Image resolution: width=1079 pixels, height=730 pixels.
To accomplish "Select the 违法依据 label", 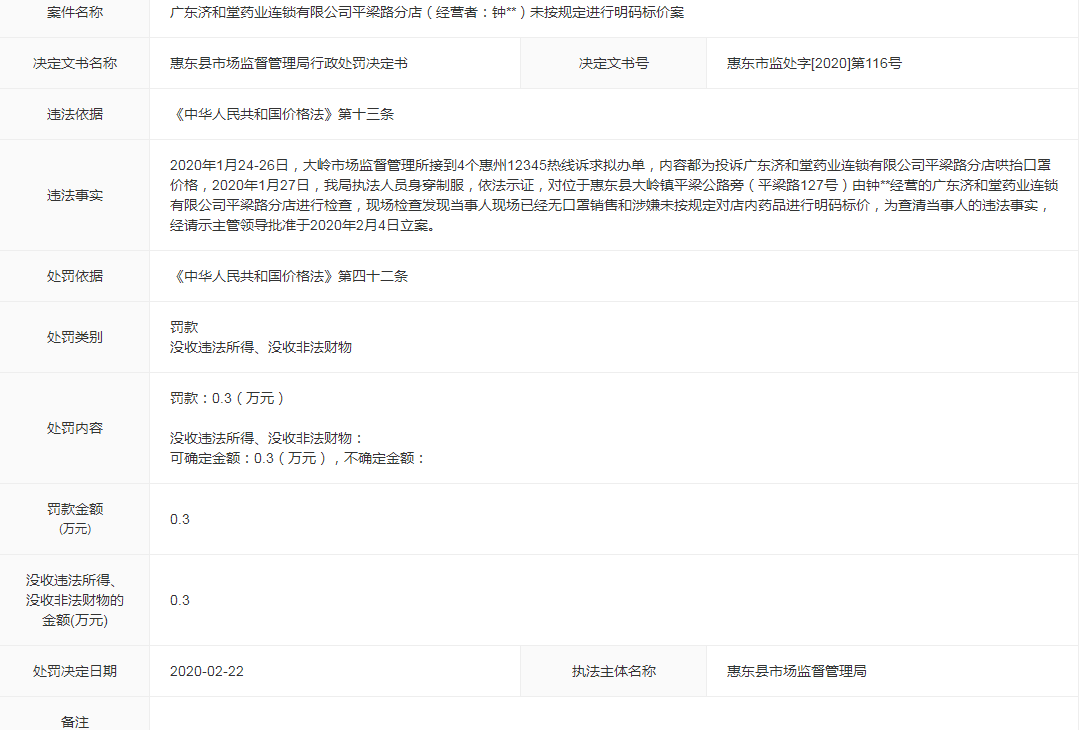I will 74,114.
